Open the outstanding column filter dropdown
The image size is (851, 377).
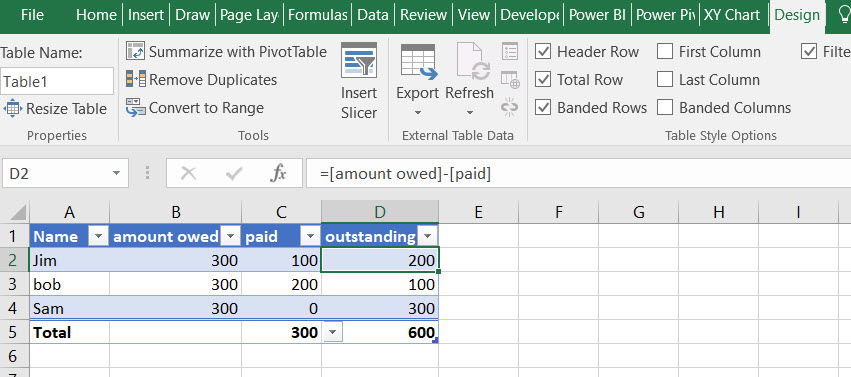(428, 236)
